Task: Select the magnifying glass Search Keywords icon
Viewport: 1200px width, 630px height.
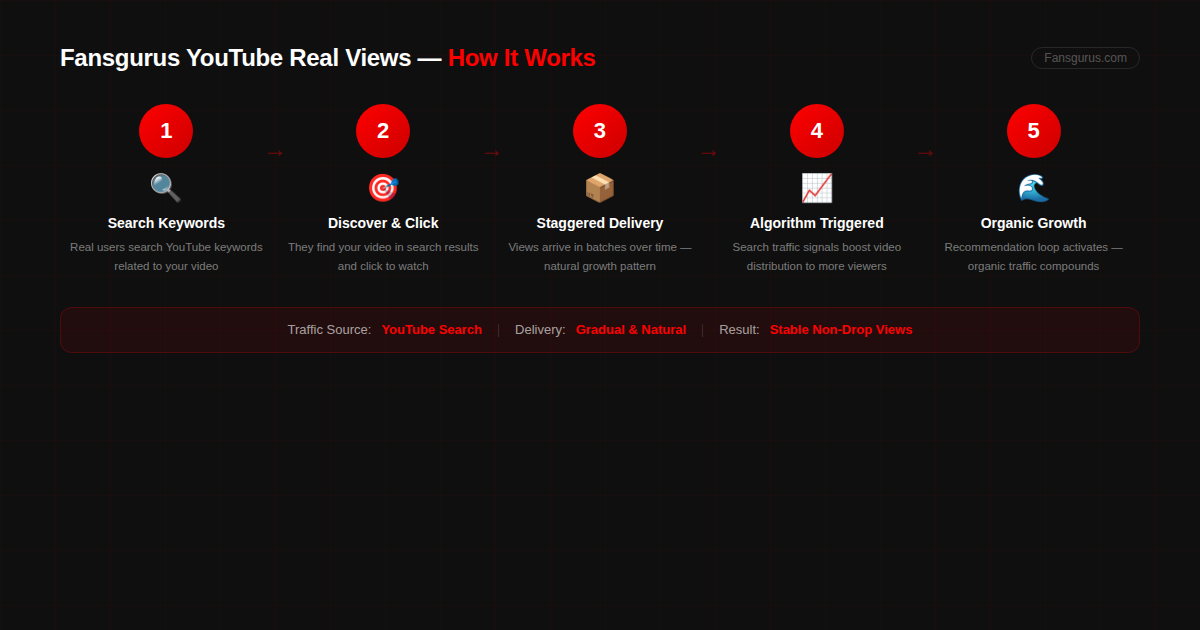Action: 166,188
